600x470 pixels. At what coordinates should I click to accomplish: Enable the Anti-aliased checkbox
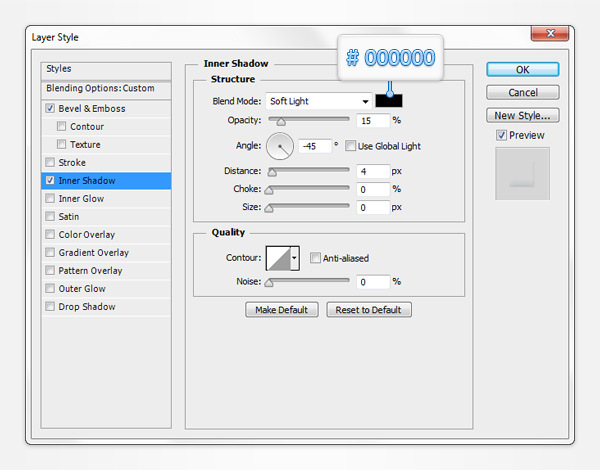[x=315, y=258]
